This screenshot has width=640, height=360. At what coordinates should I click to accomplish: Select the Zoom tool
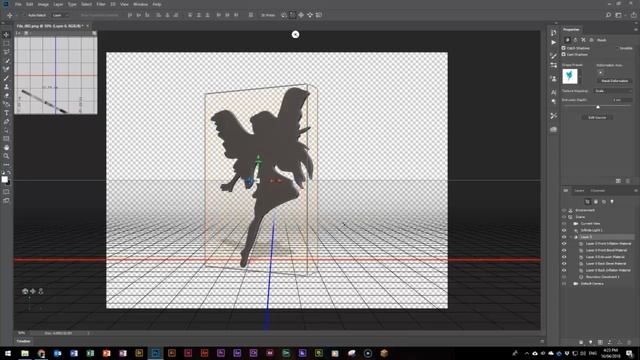[6, 156]
